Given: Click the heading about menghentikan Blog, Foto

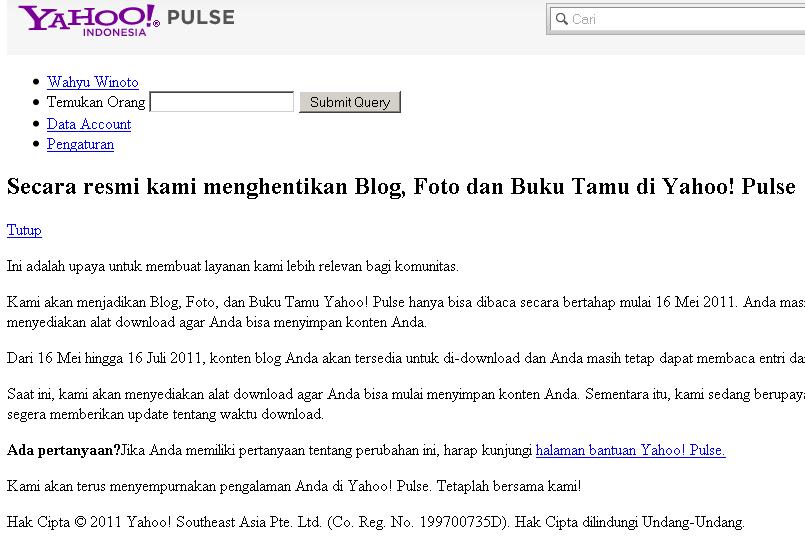Looking at the screenshot, I should (401, 186).
